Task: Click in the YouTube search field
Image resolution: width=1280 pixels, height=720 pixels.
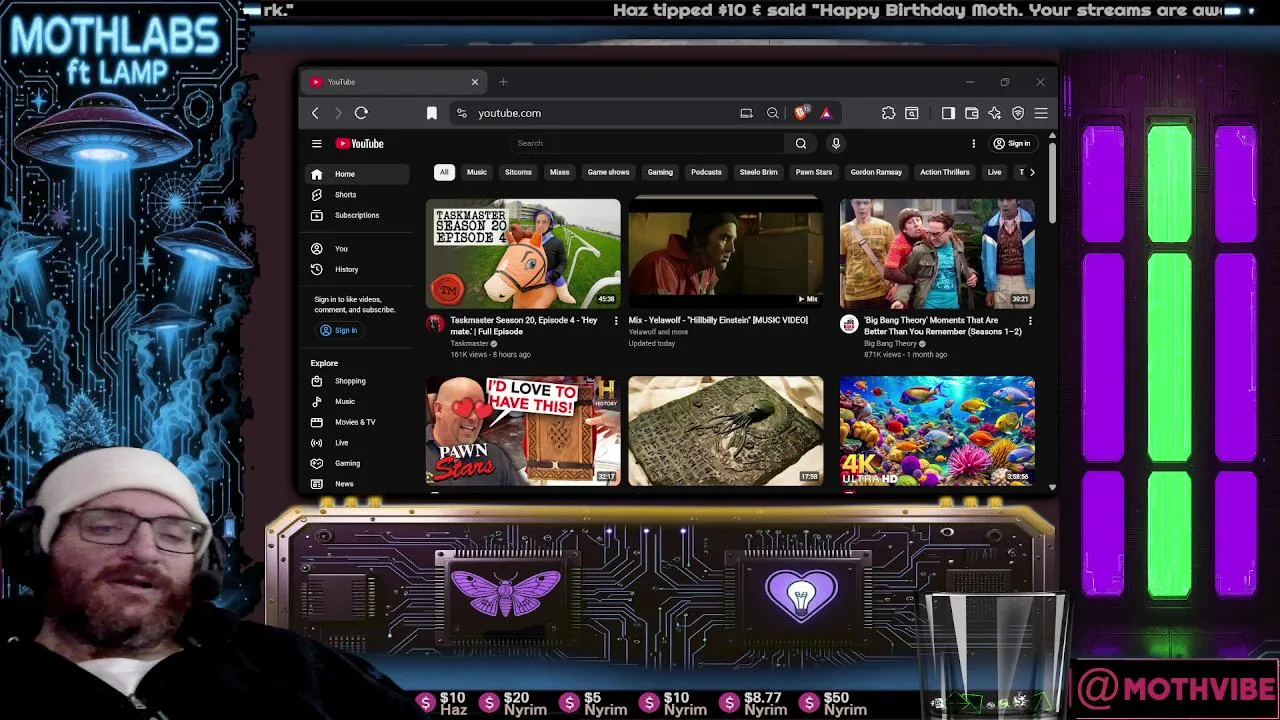Action: [650, 143]
